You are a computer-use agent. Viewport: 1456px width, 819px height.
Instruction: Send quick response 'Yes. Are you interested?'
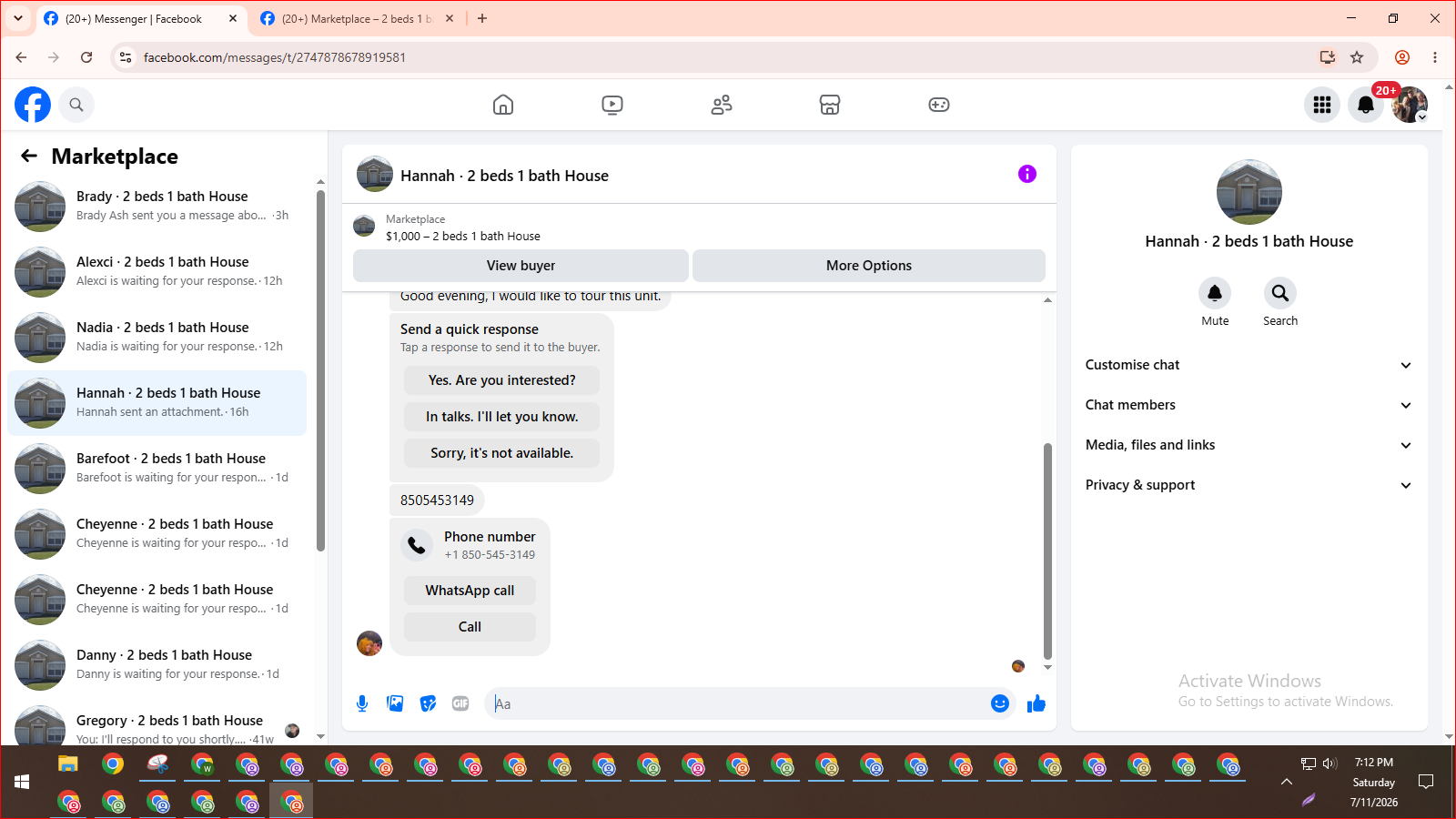[x=502, y=380]
